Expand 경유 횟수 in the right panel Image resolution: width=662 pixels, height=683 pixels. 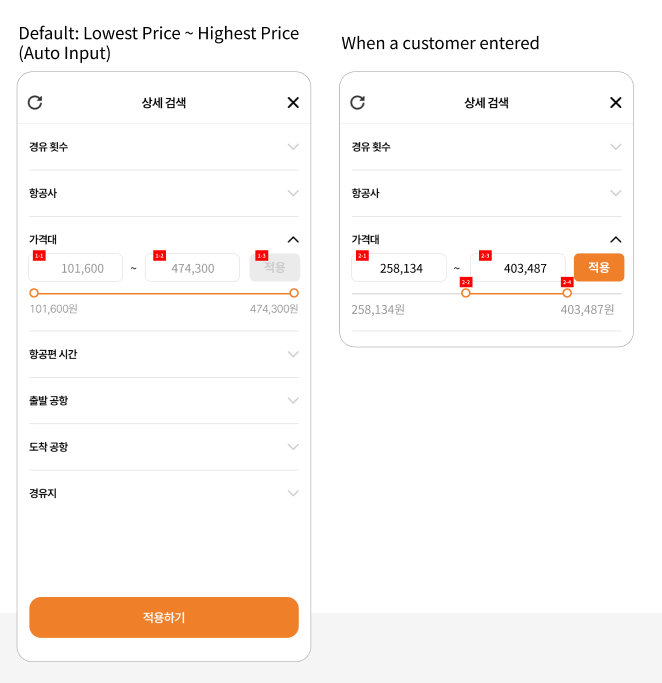coord(616,147)
